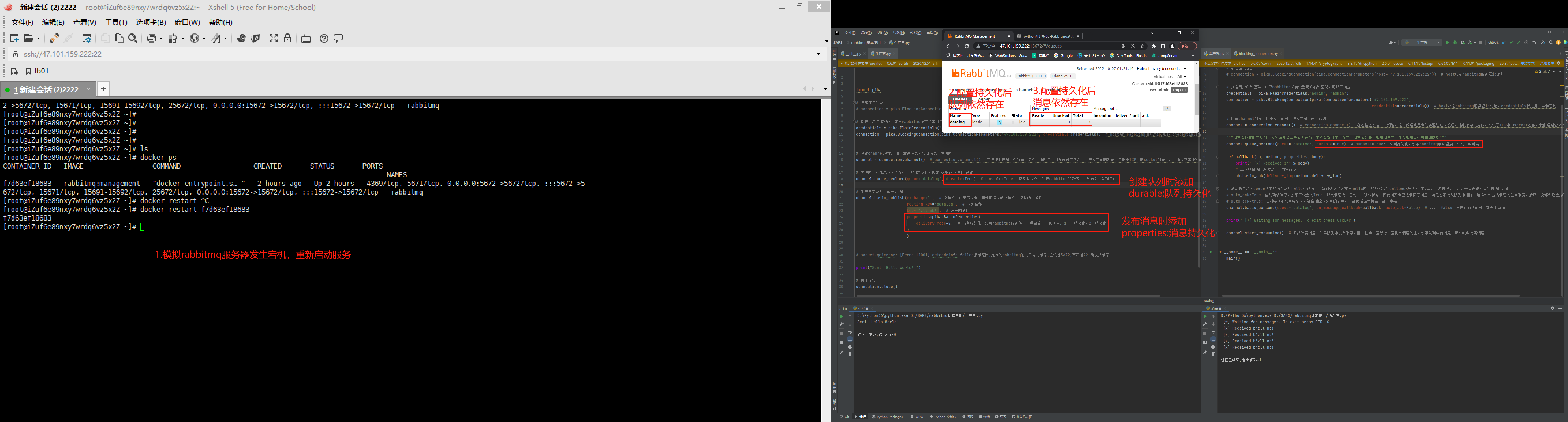The image size is (1568, 422).
Task: Launch Xftp swirl icon in Xshell toolbar
Action: click(x=241, y=38)
